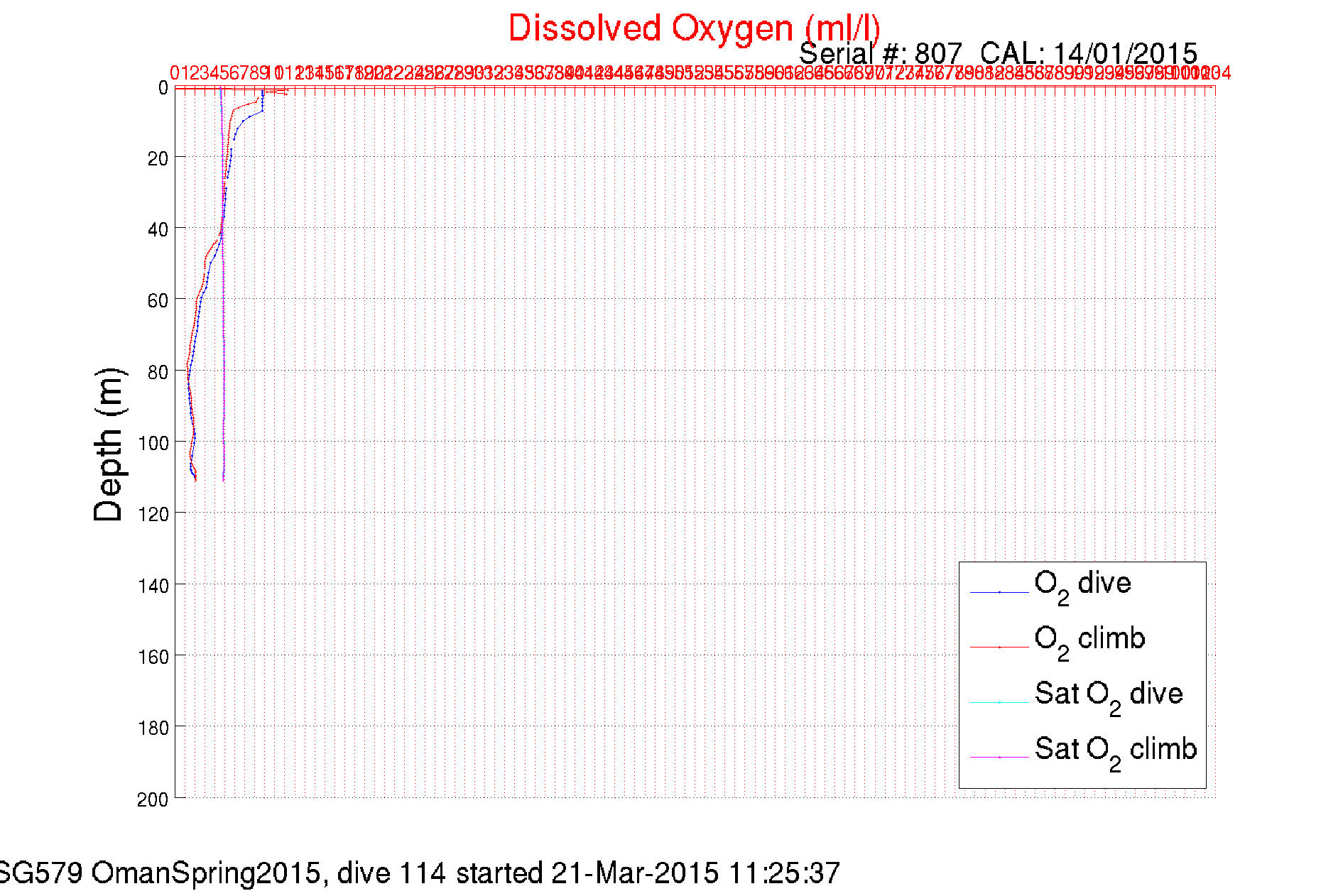Click the dive start time '11:25:37'

(785, 873)
